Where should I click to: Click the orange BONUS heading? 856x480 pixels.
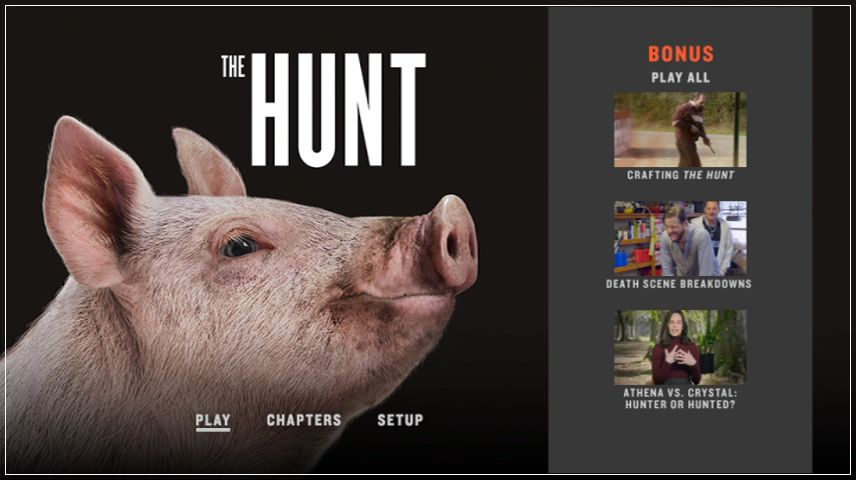pyautogui.click(x=681, y=54)
